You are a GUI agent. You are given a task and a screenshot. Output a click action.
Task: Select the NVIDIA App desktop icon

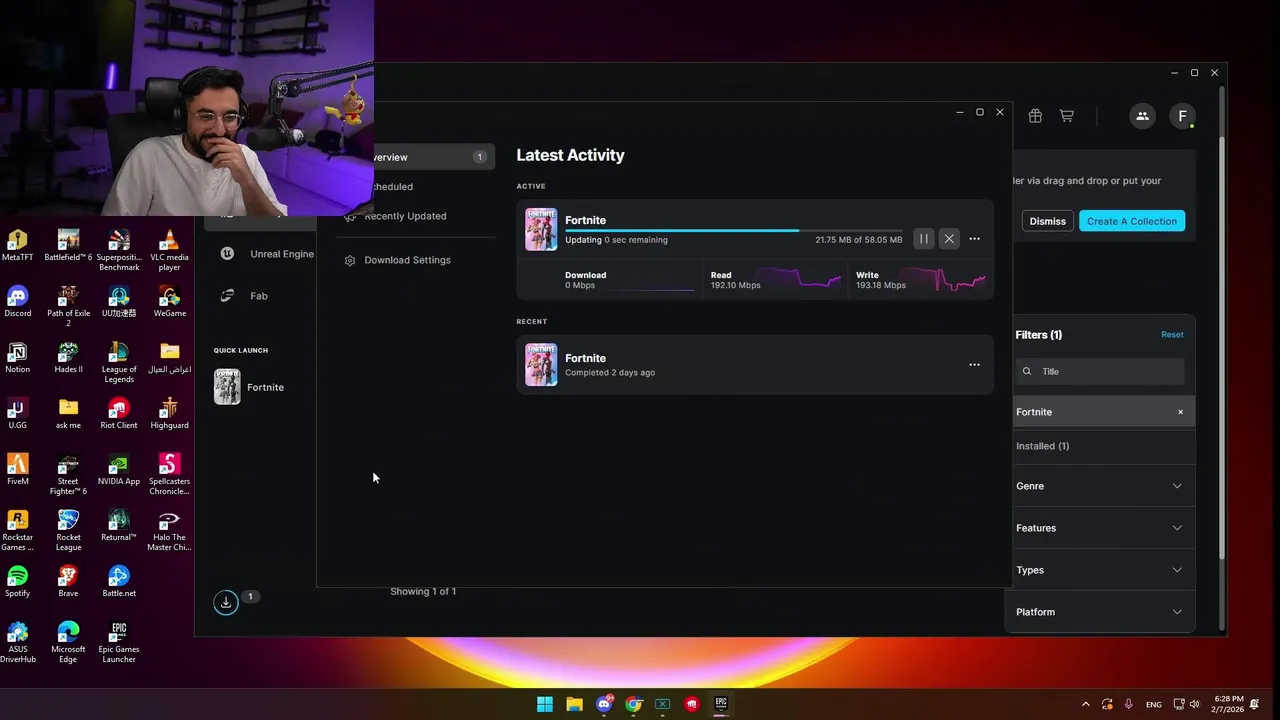(x=118, y=469)
